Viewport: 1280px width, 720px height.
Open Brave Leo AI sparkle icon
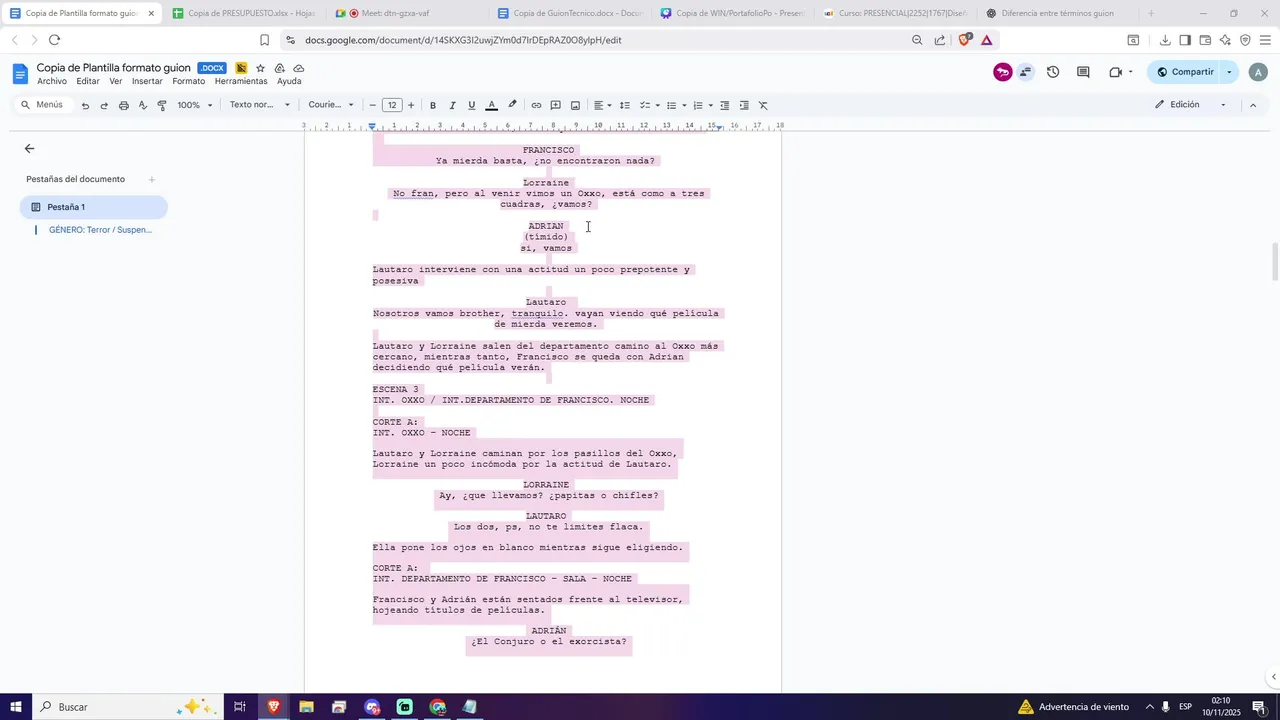tap(1225, 40)
